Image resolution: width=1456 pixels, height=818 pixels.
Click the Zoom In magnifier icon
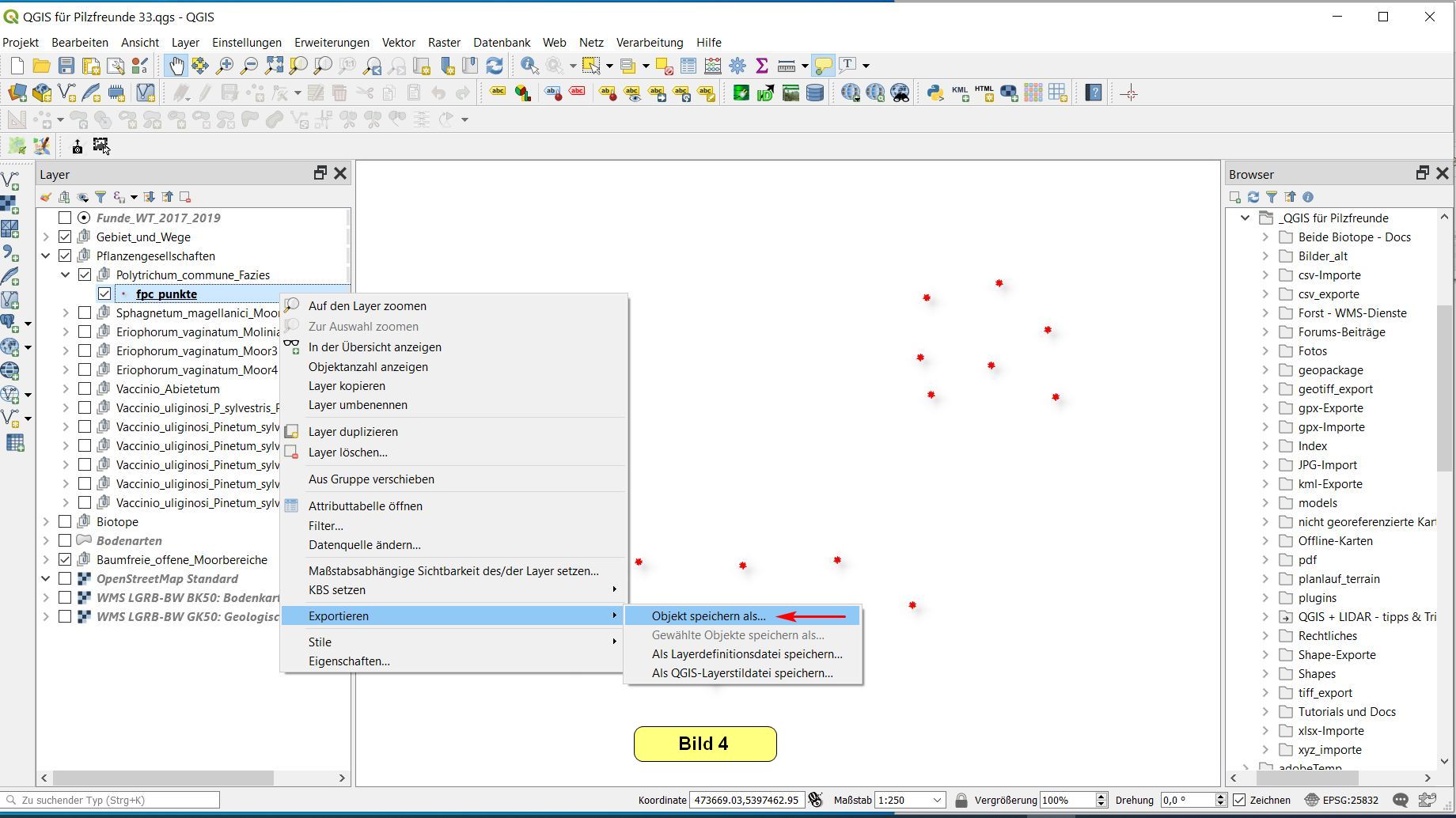click(x=225, y=66)
